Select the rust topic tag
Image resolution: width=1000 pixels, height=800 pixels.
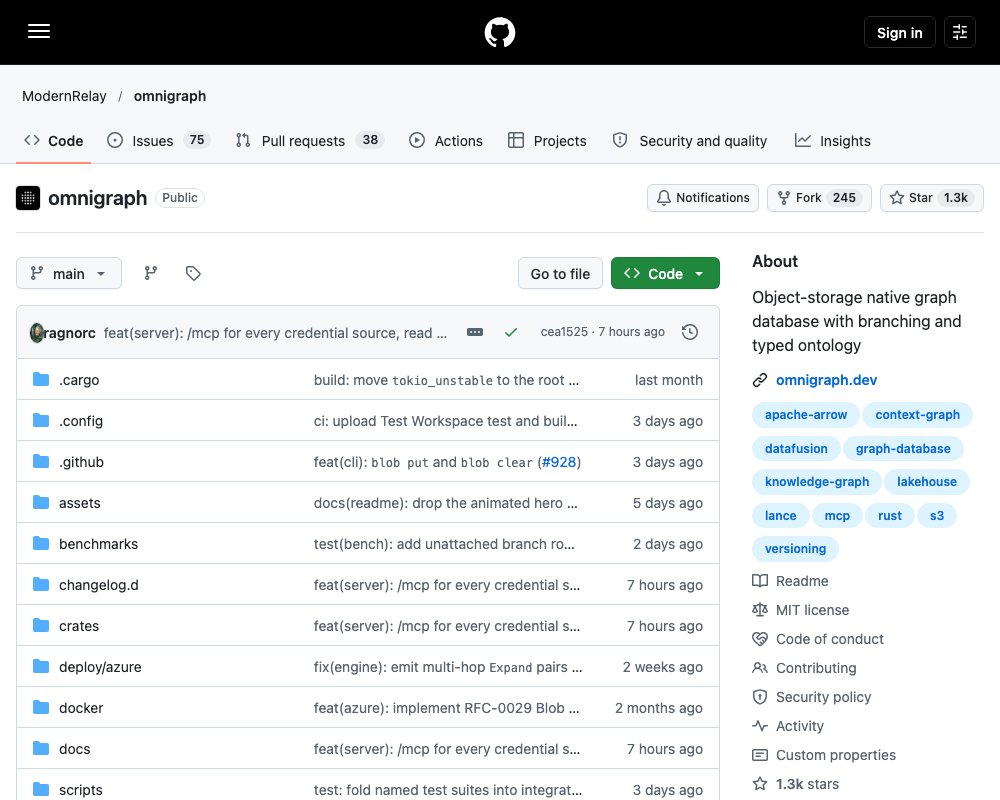pos(890,515)
